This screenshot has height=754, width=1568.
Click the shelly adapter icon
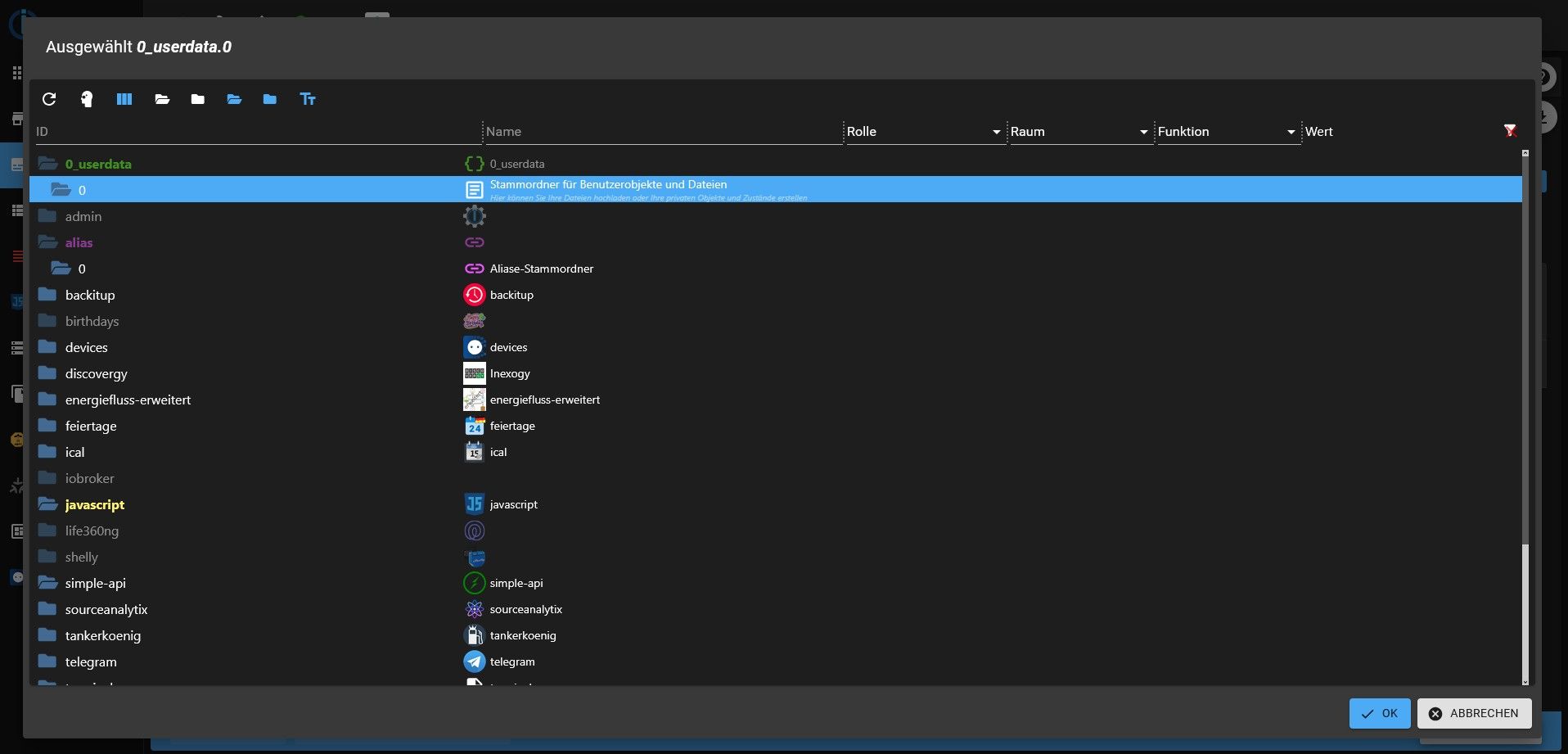click(x=475, y=557)
